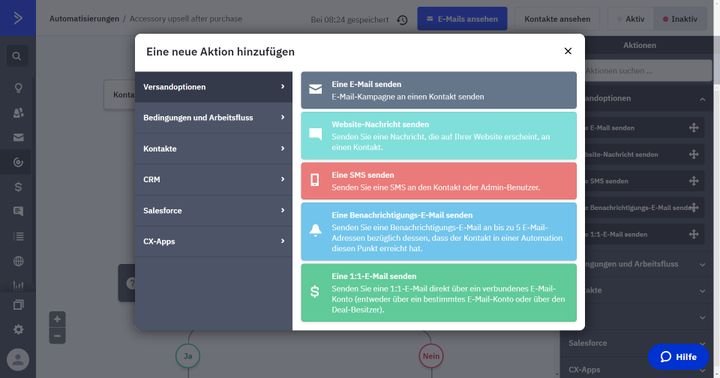Set automation status to Aktiv
Viewport: 720px width, 378px height.
(631, 19)
